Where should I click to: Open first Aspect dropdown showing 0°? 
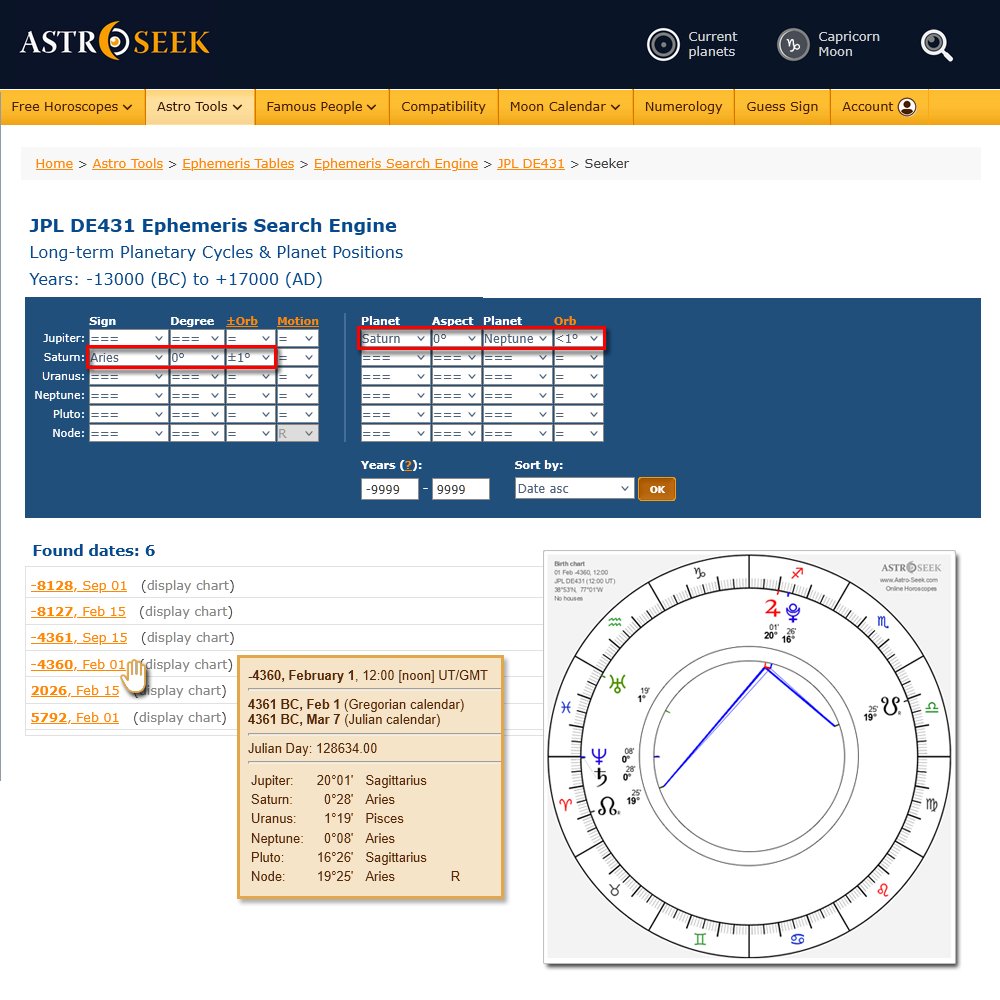455,339
